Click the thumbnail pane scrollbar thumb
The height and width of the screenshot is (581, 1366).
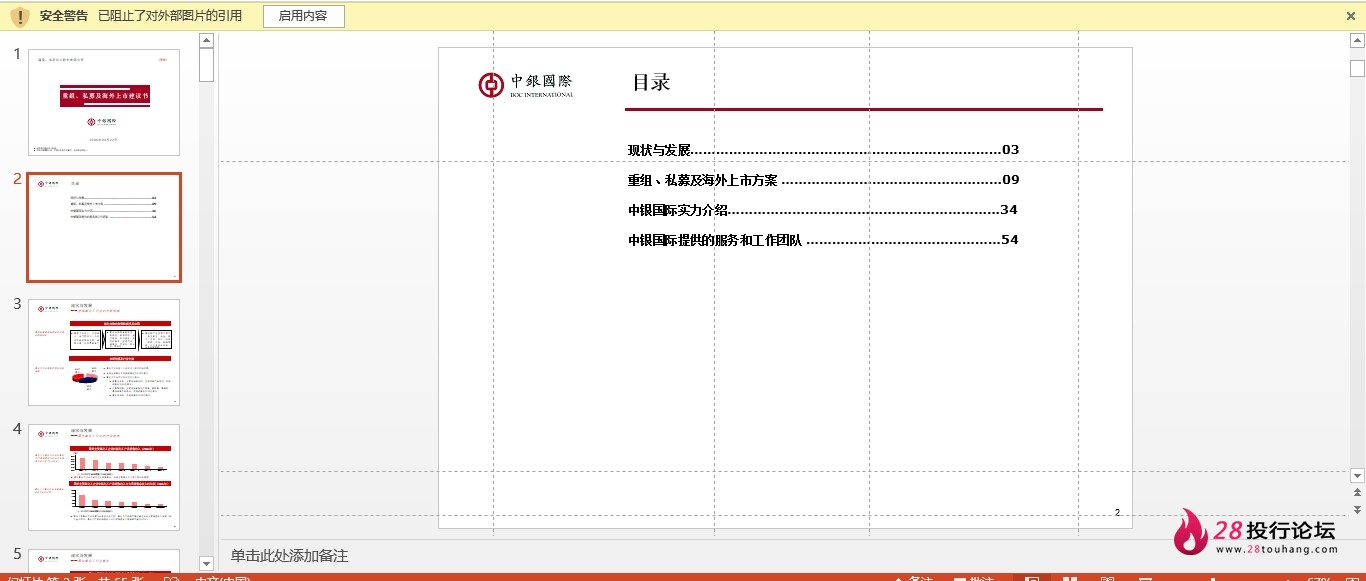pyautogui.click(x=207, y=65)
